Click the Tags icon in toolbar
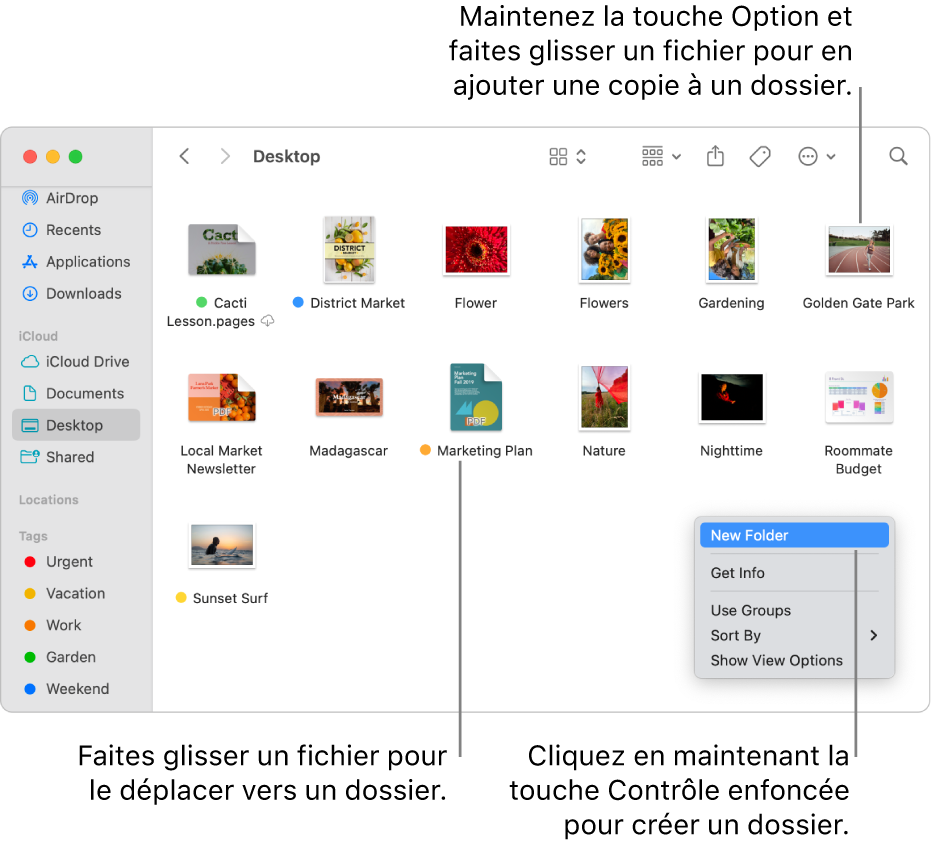 click(759, 157)
